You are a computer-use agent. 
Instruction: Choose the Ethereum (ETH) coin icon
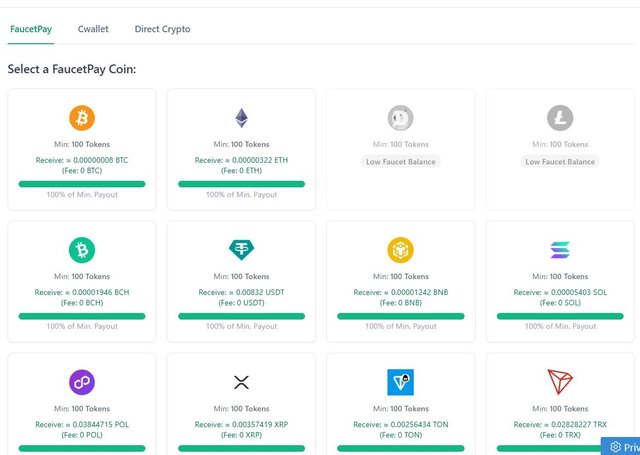pos(241,118)
